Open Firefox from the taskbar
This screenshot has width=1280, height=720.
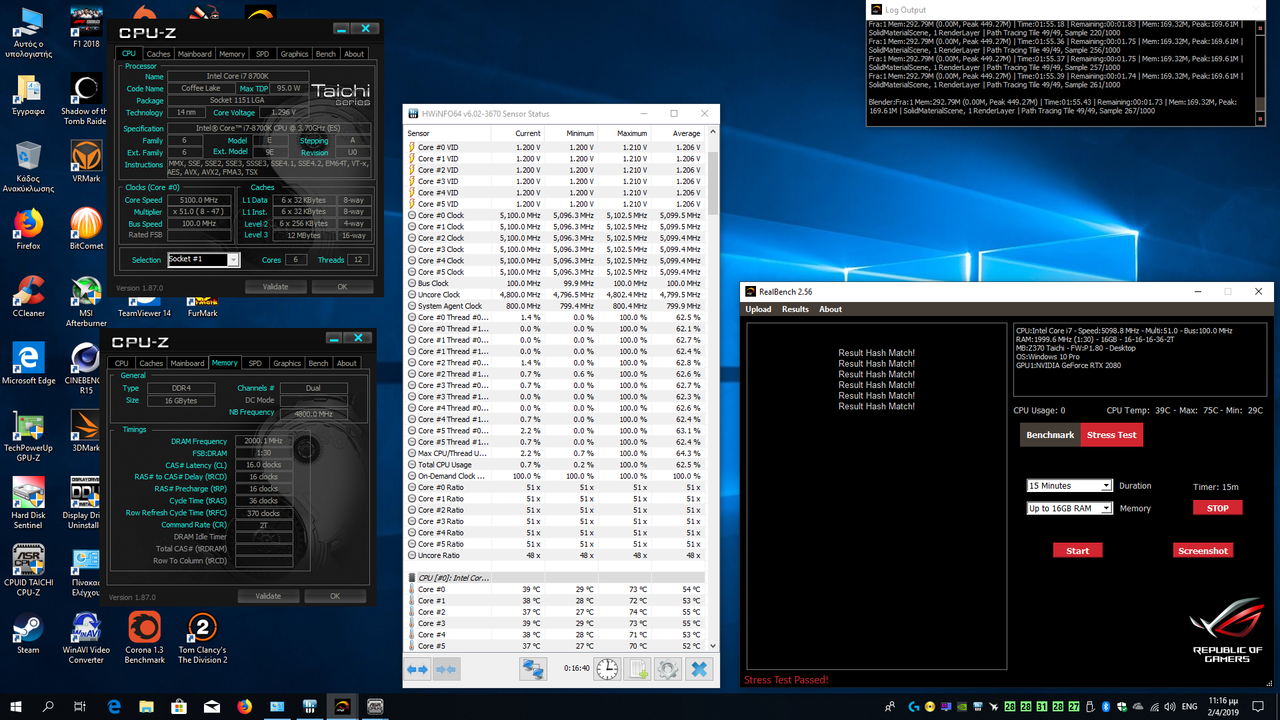(x=244, y=706)
